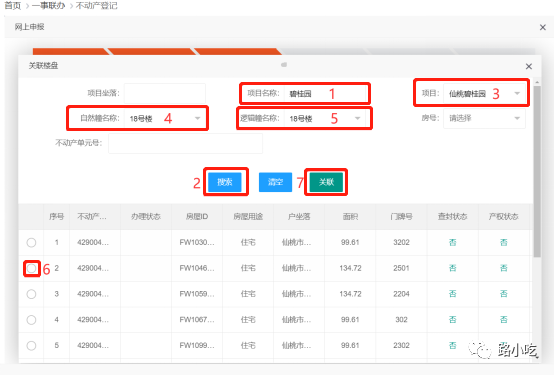Click house ID FW1099... cell
554x375 pixels.
[197, 345]
